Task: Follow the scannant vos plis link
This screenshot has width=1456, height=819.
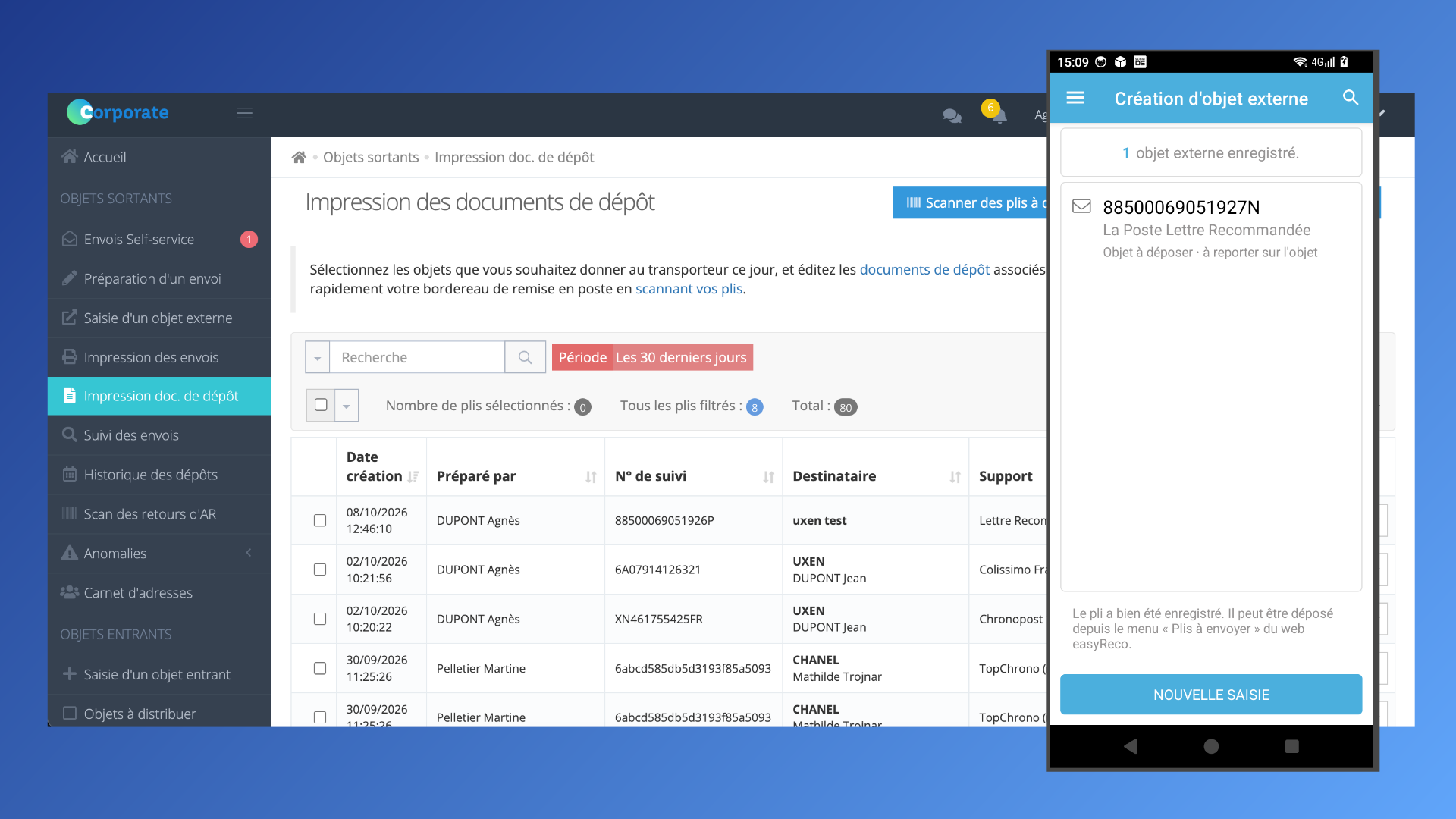Action: tap(689, 289)
